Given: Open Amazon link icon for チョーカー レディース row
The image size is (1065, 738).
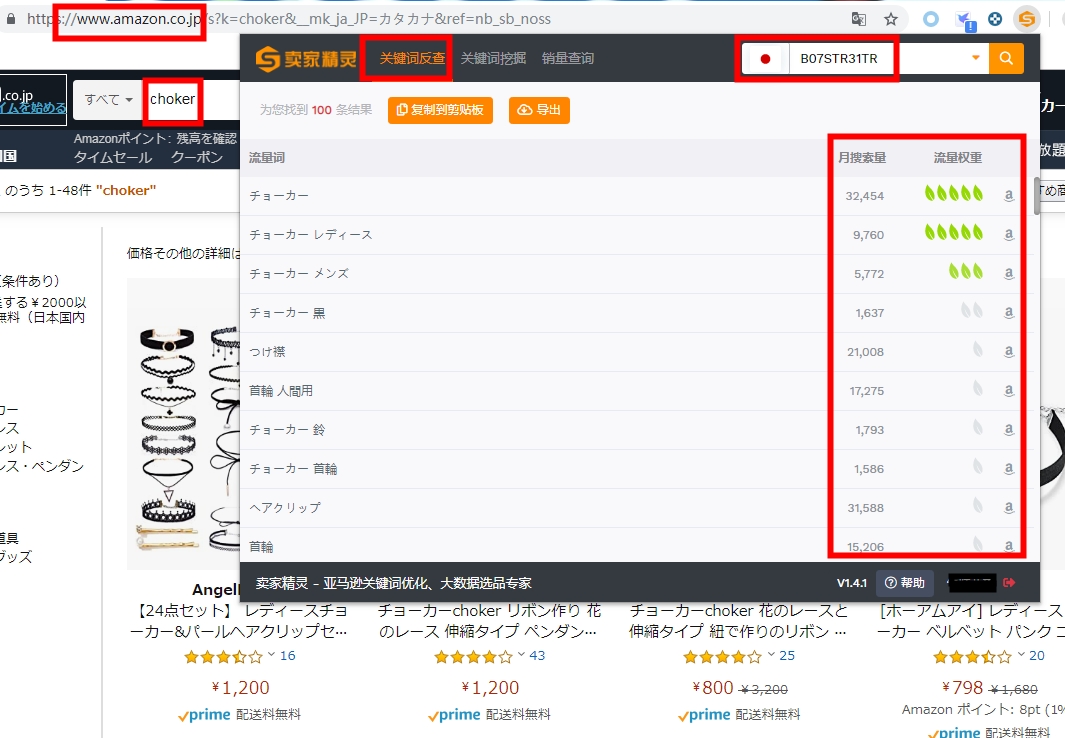Looking at the screenshot, I should 1009,234.
